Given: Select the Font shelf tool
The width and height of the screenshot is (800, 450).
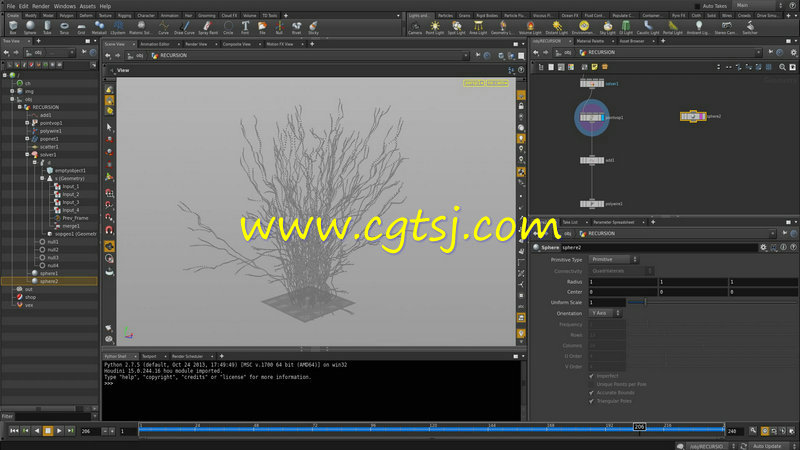Looking at the screenshot, I should pyautogui.click(x=245, y=27).
